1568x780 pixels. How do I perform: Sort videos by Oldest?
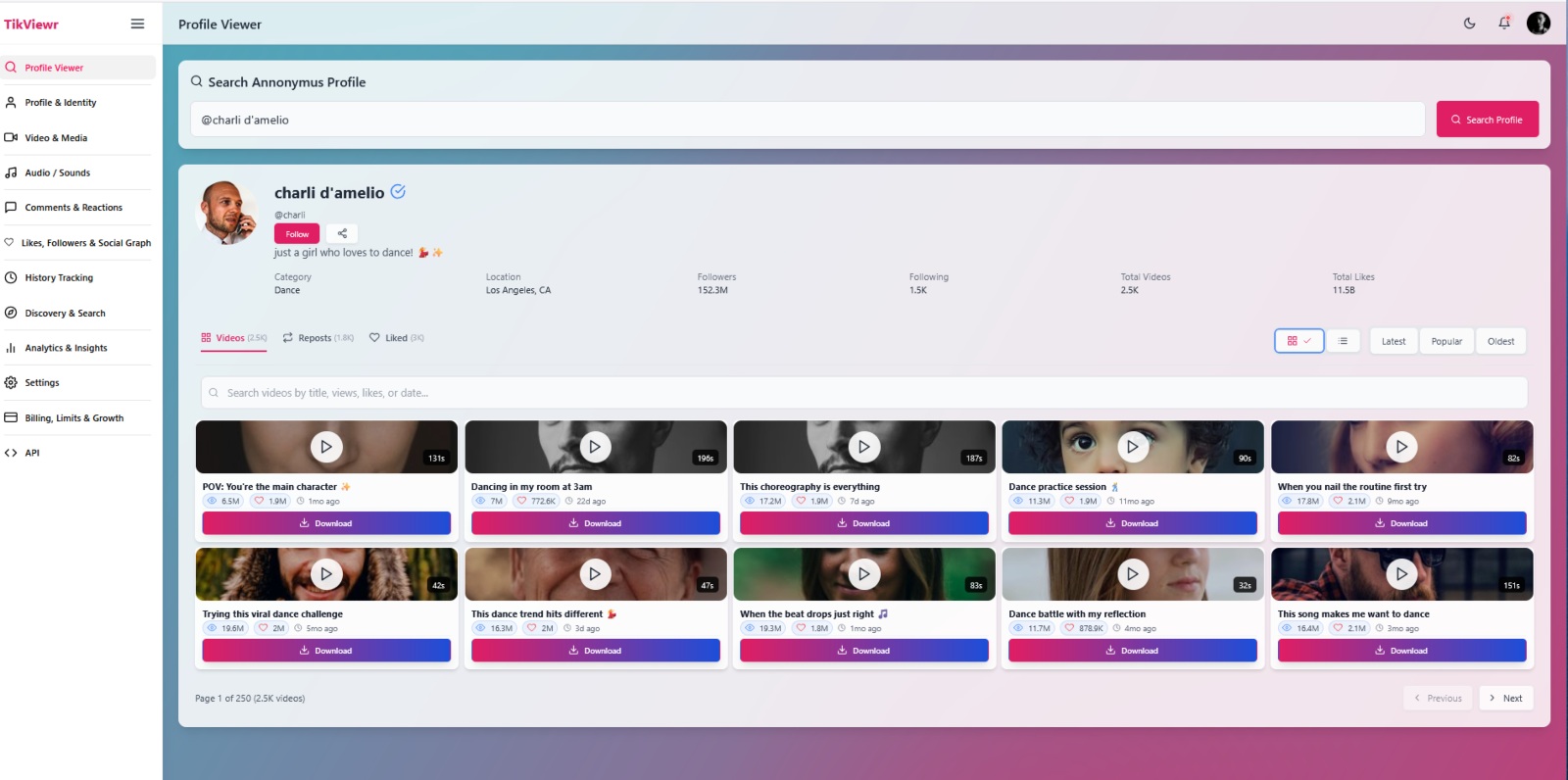(x=1500, y=341)
